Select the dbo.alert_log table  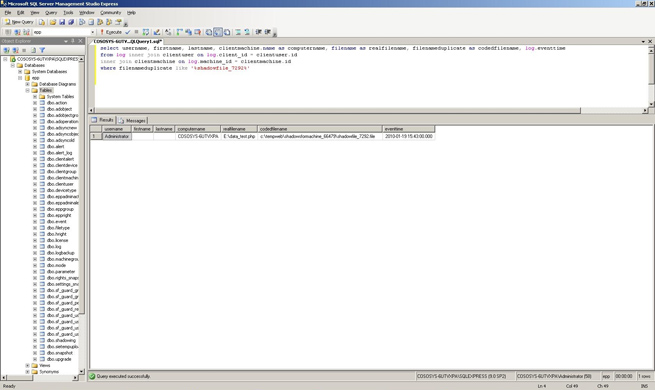click(59, 153)
